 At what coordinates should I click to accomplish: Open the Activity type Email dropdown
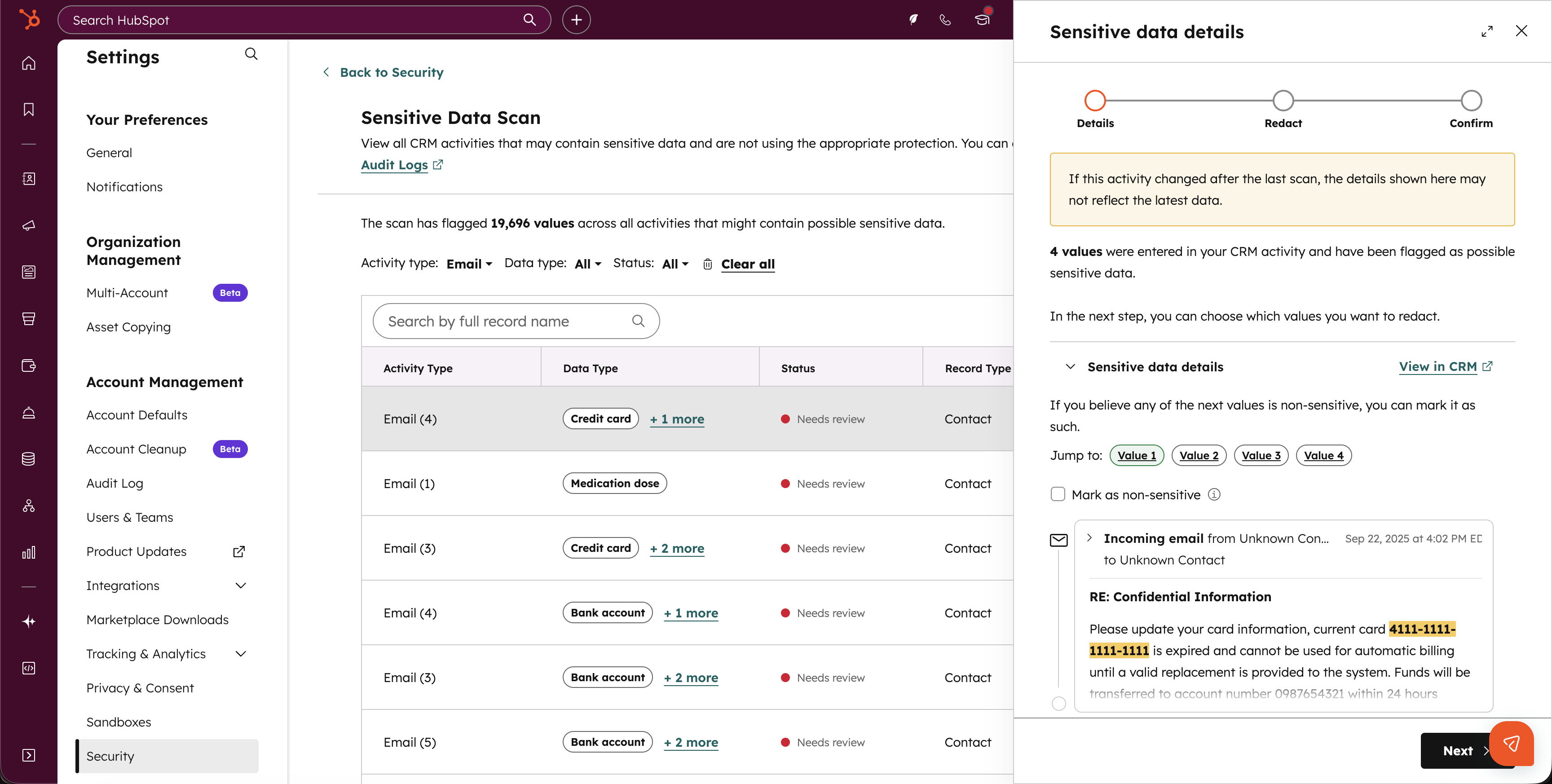pyautogui.click(x=469, y=264)
